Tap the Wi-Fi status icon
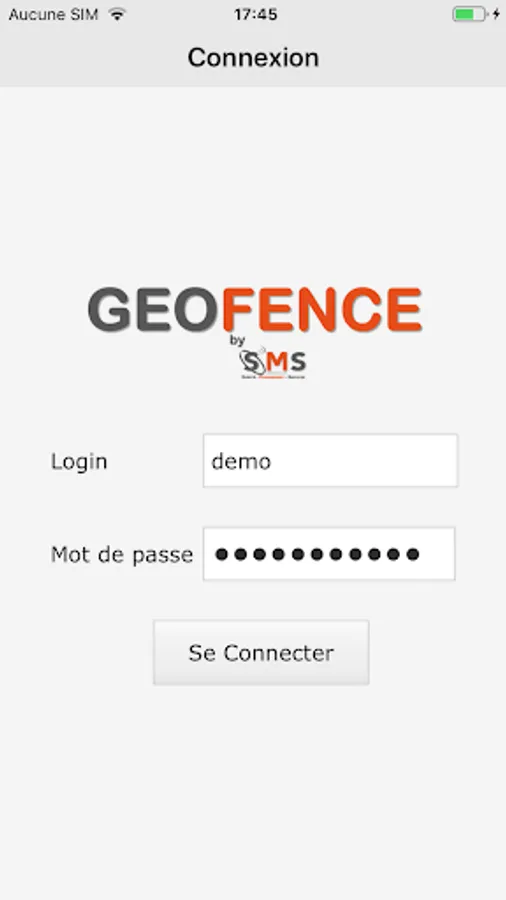506x900 pixels. [x=118, y=14]
